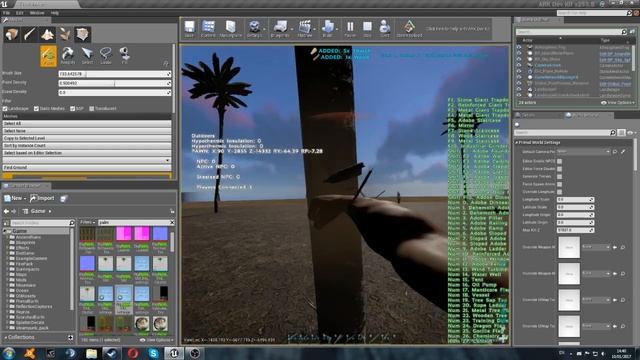Hide first actor via eye icon in outliner

(519, 47)
